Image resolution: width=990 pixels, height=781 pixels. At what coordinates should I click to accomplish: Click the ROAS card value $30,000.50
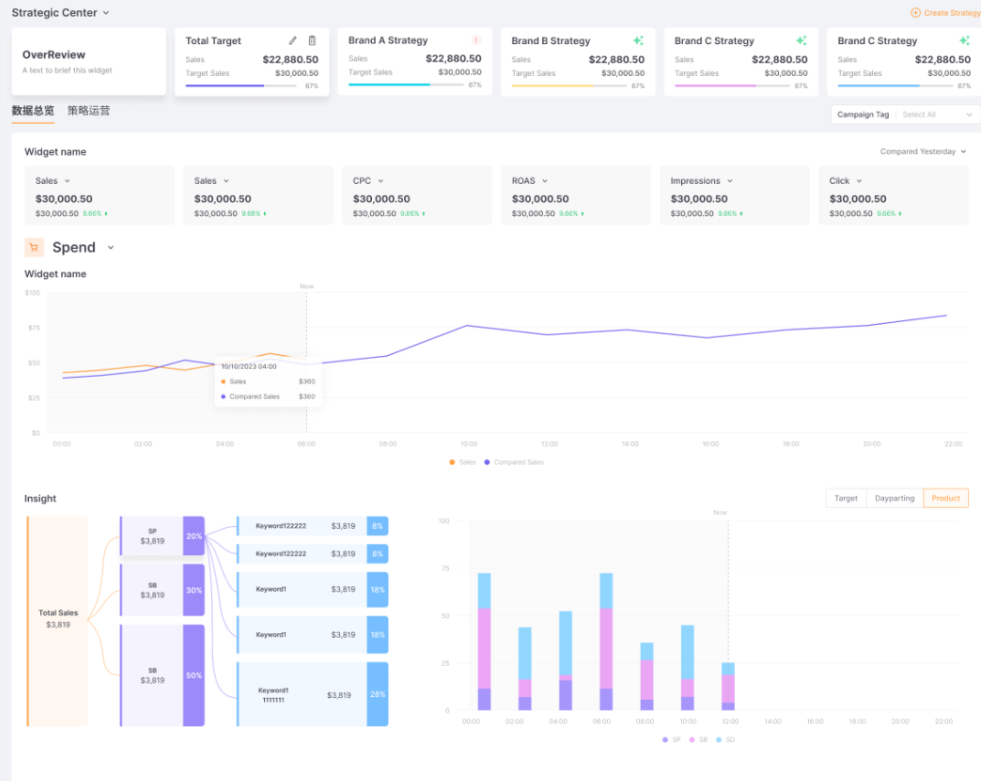click(540, 199)
